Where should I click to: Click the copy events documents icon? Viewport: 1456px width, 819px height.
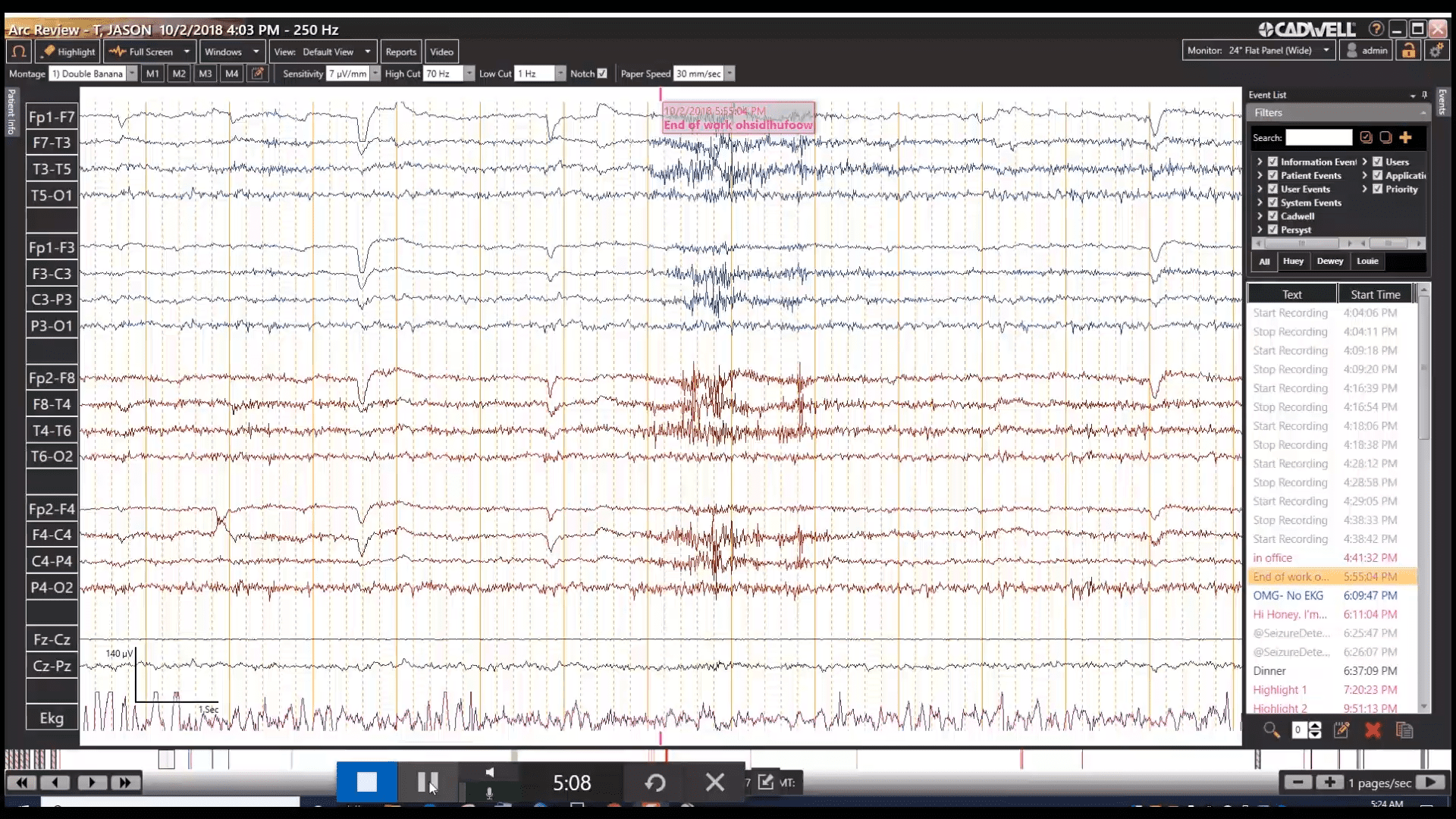pyautogui.click(x=1404, y=730)
